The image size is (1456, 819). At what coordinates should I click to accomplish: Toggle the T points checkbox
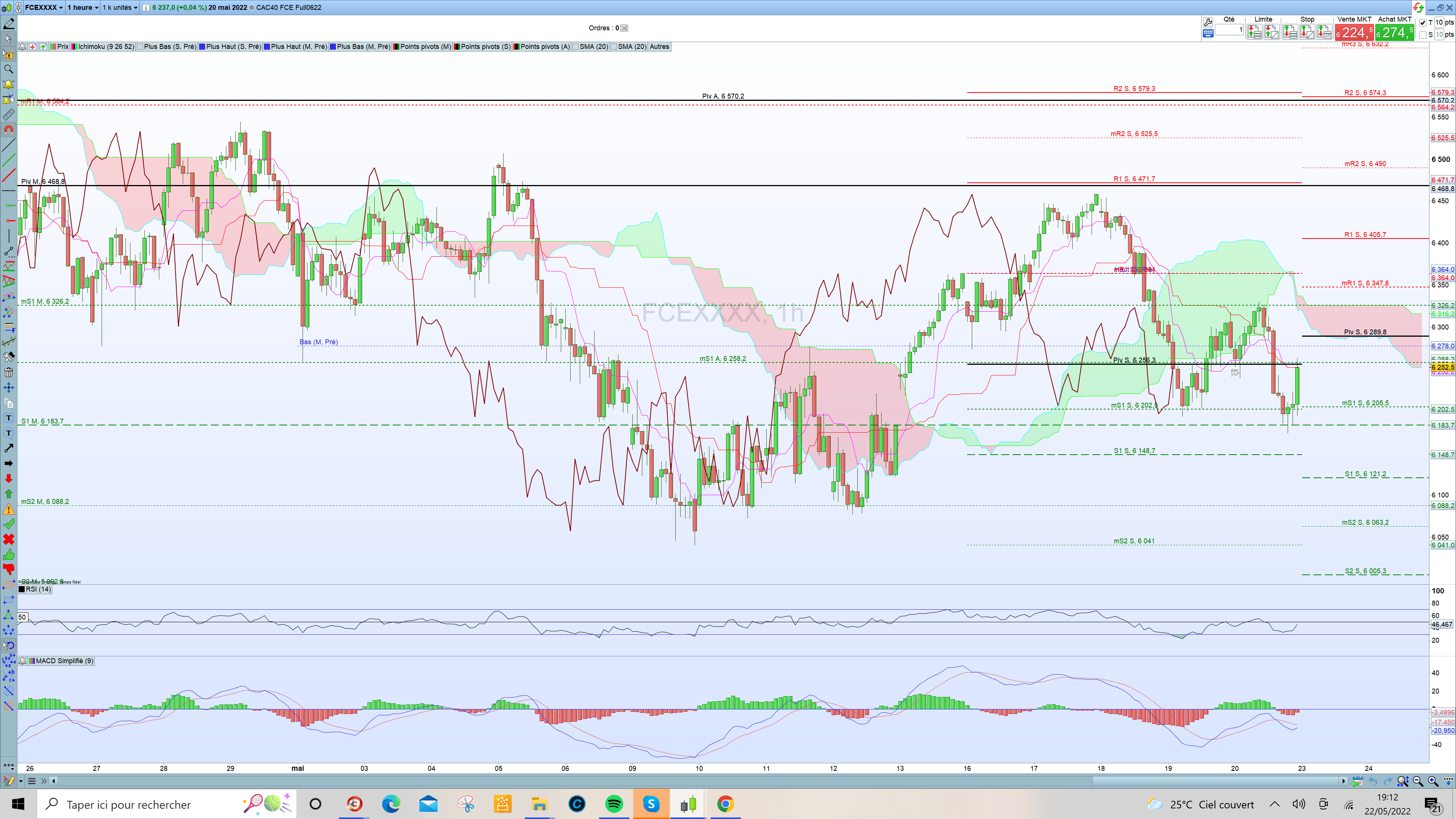coord(1423,23)
